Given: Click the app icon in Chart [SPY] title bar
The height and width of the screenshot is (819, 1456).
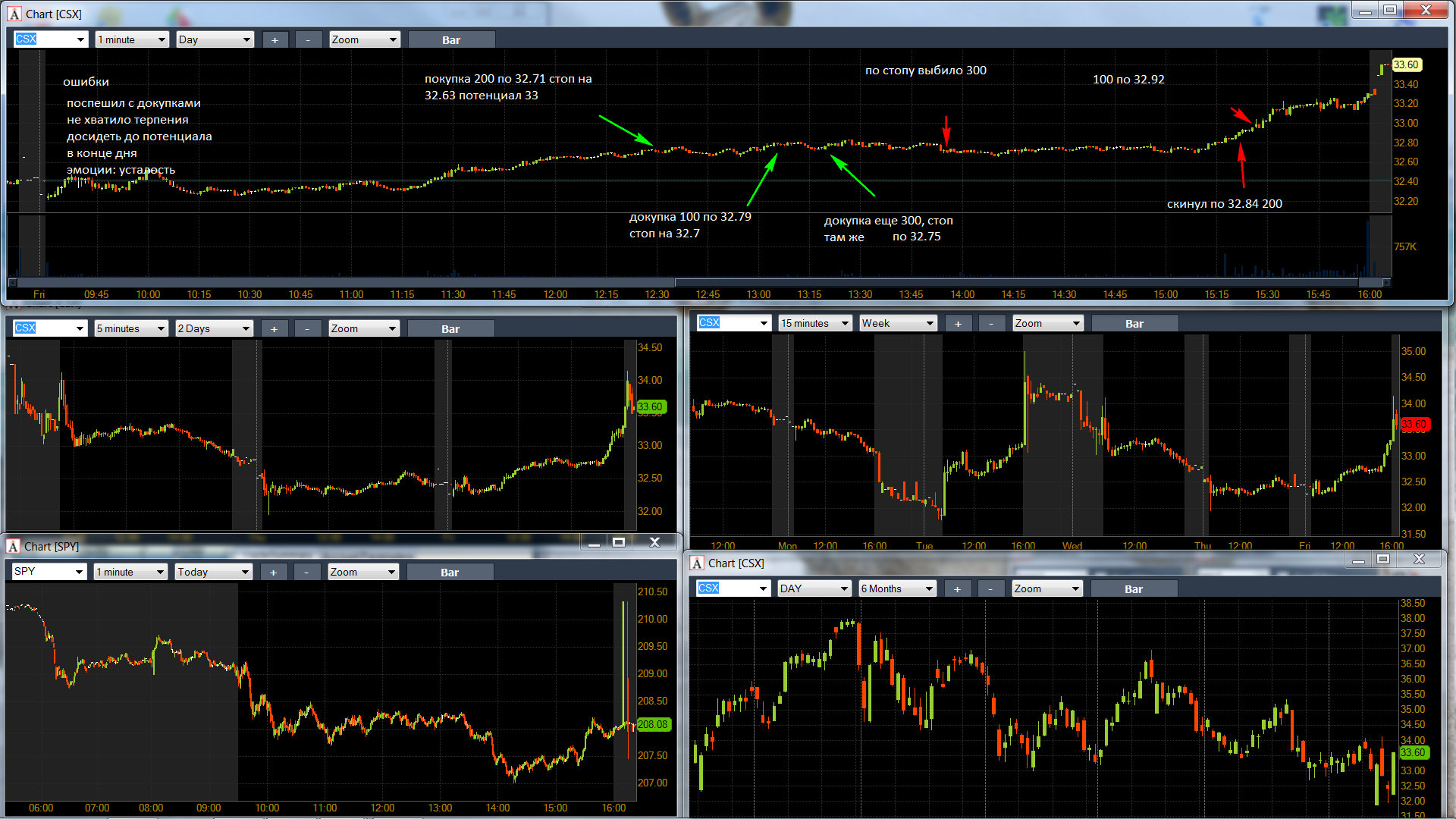Looking at the screenshot, I should [x=13, y=546].
